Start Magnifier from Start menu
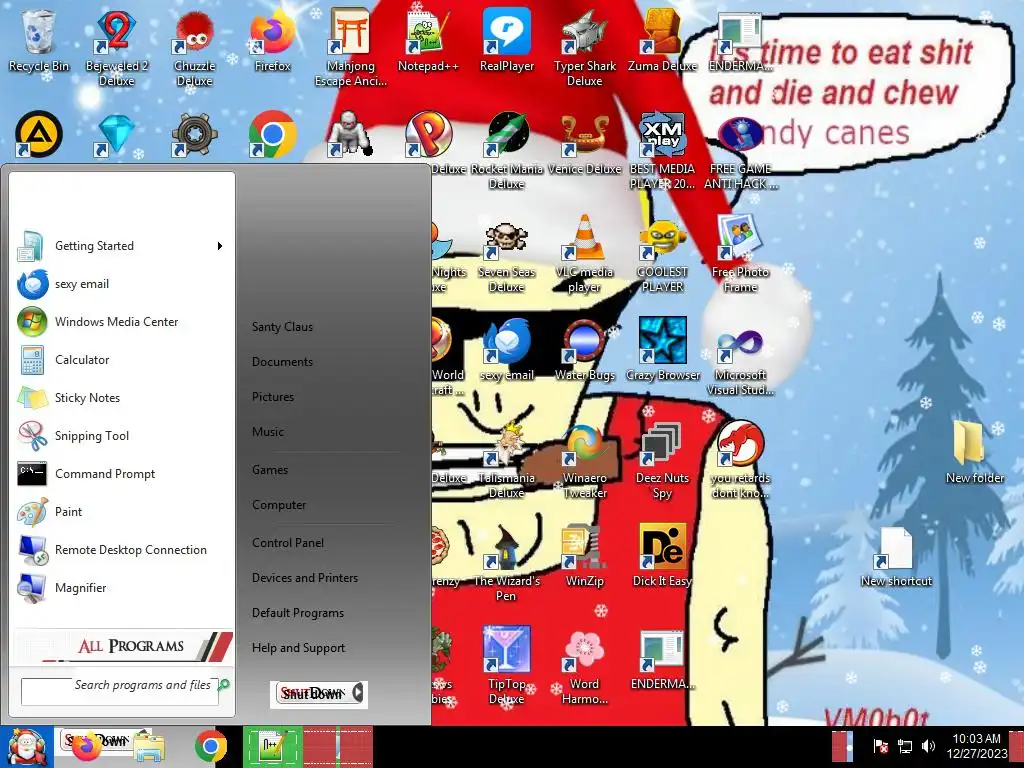The height and width of the screenshot is (768, 1024). pyautogui.click(x=121, y=588)
